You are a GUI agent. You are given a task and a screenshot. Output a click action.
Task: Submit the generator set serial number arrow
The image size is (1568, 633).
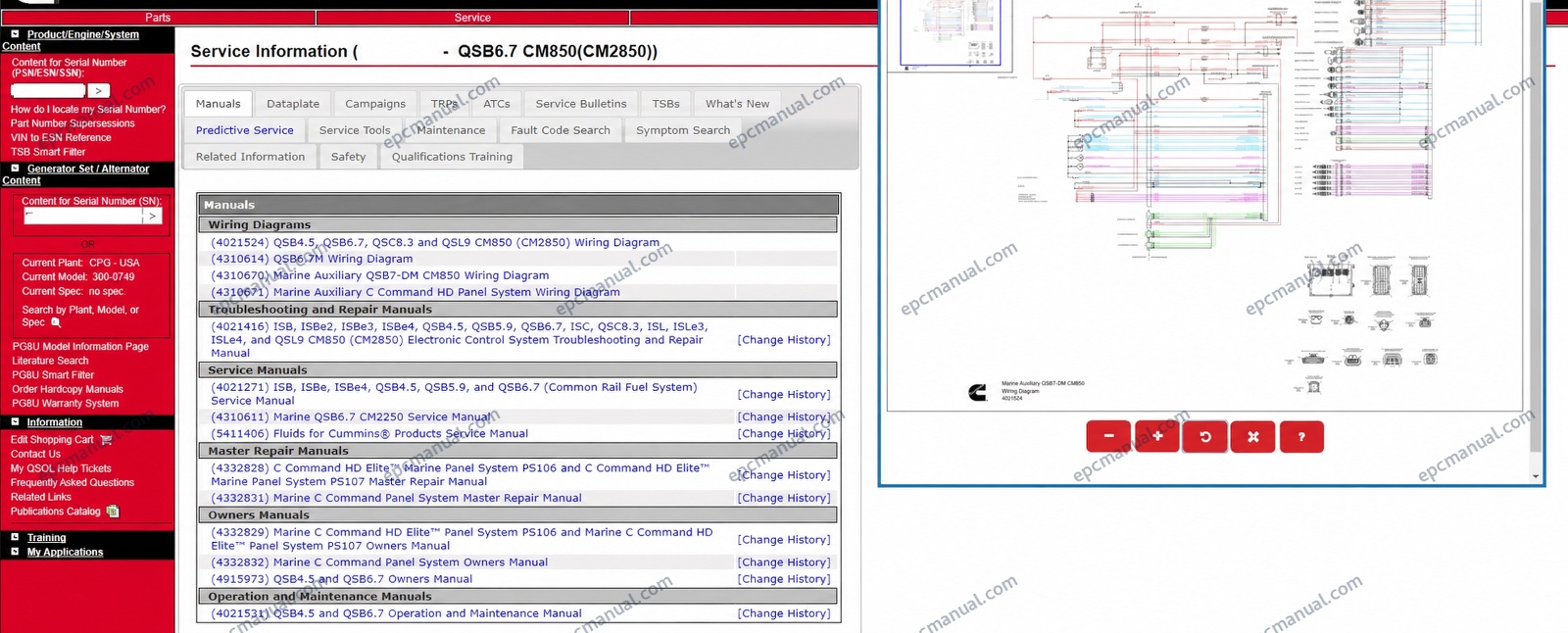coord(152,217)
